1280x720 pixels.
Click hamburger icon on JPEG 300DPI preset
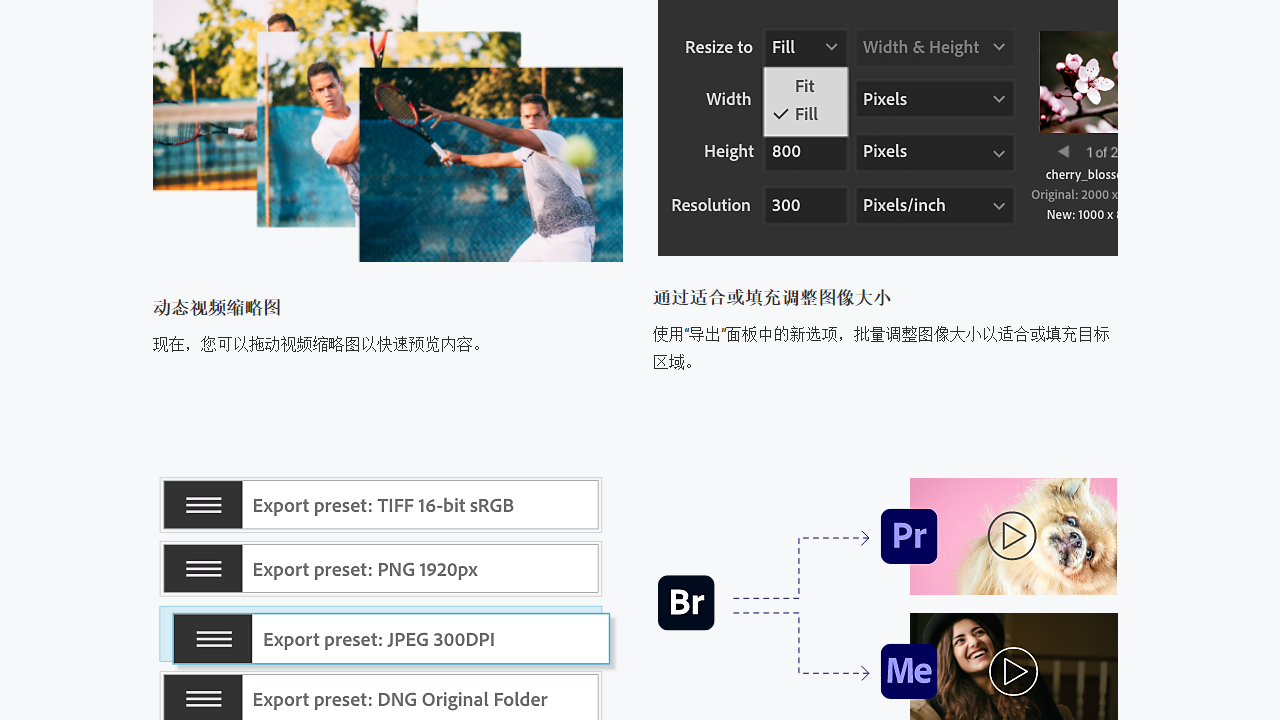tap(213, 638)
